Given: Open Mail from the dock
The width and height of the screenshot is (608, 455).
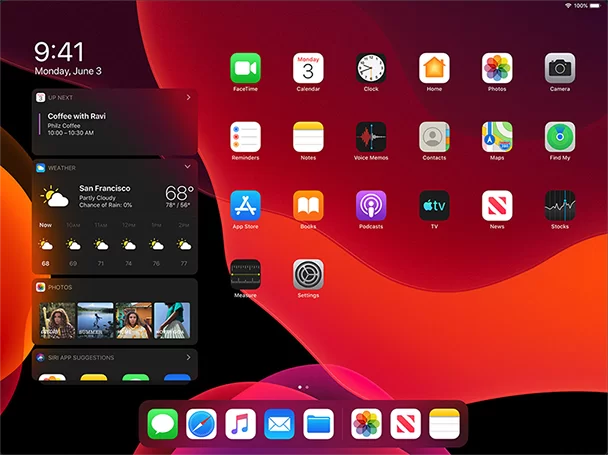Looking at the screenshot, I should tap(279, 424).
